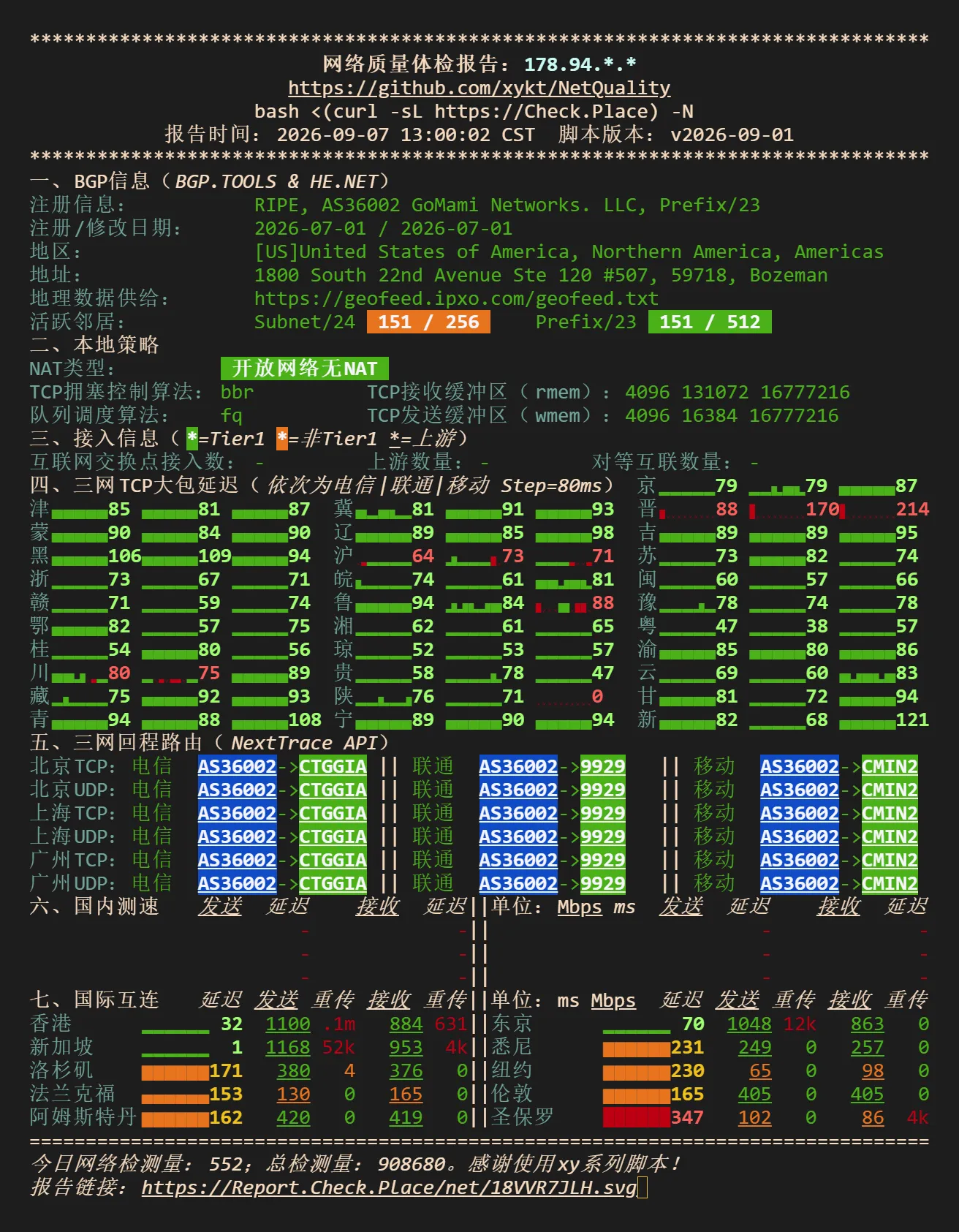Click the geofeed.ipxo.com geofeed.txt URL

(456, 298)
